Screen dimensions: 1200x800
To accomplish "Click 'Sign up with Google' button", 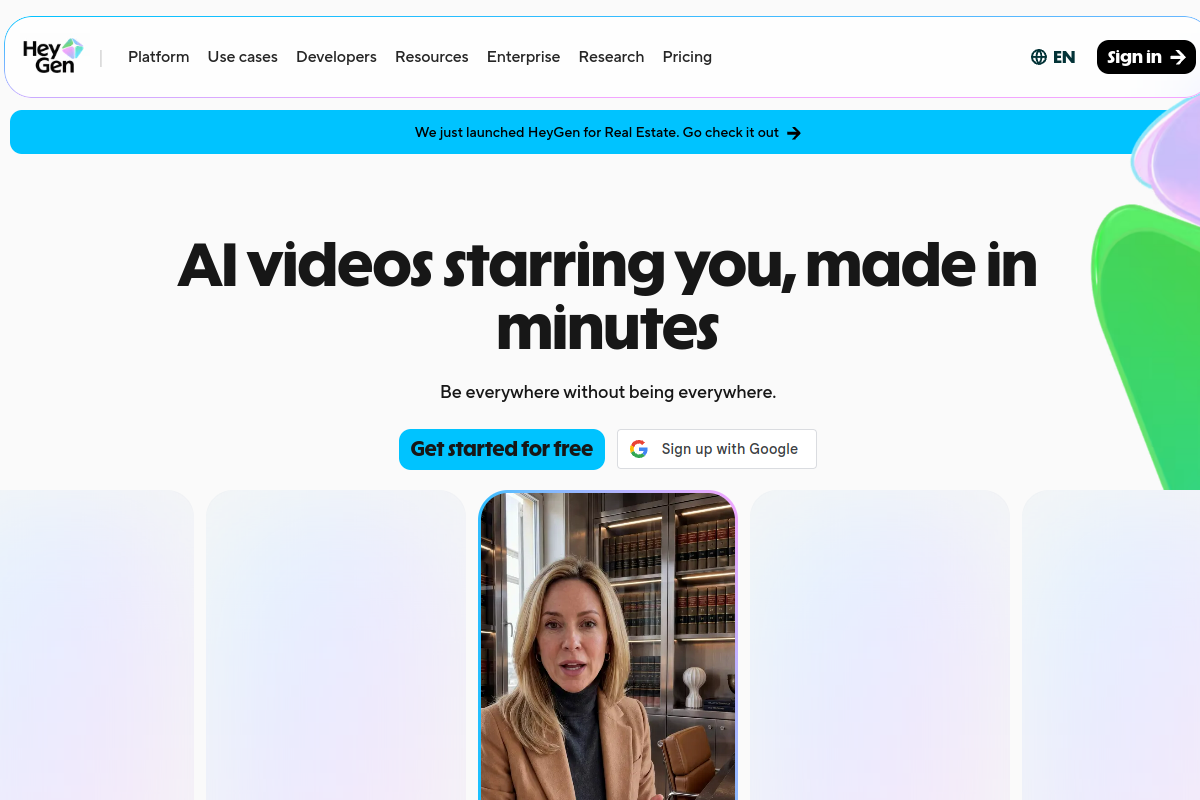I will [x=717, y=449].
